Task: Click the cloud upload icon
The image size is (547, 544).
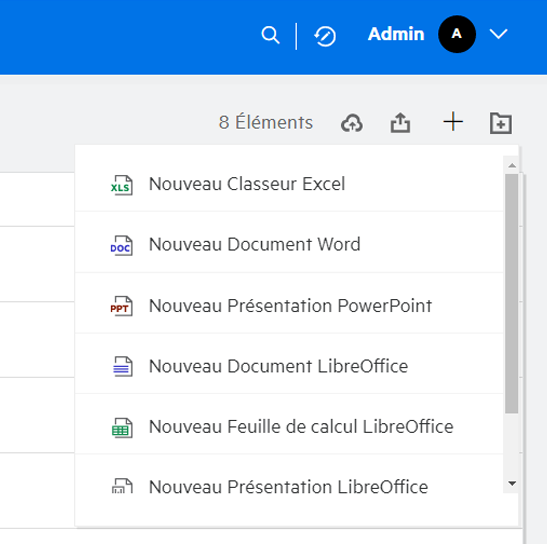Action: (352, 123)
